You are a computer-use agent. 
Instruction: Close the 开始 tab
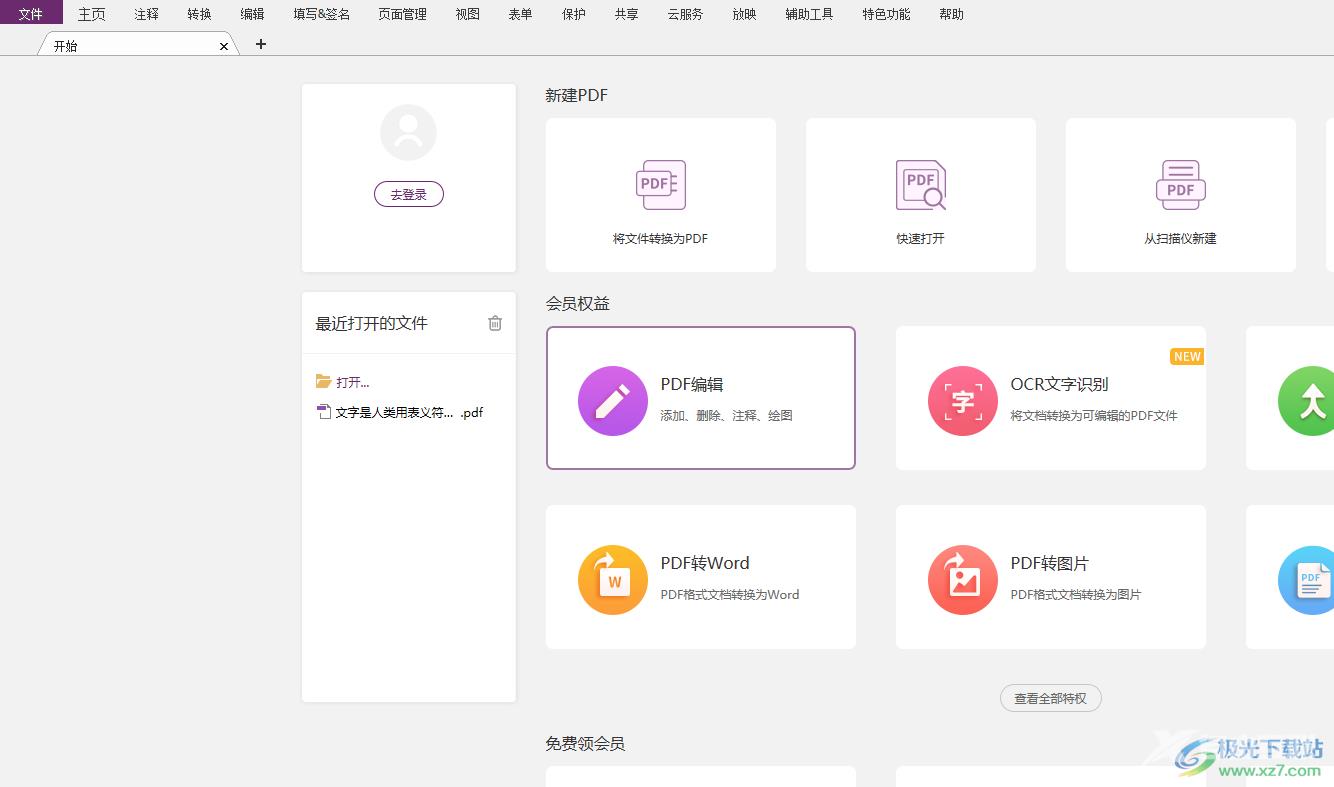click(x=224, y=46)
